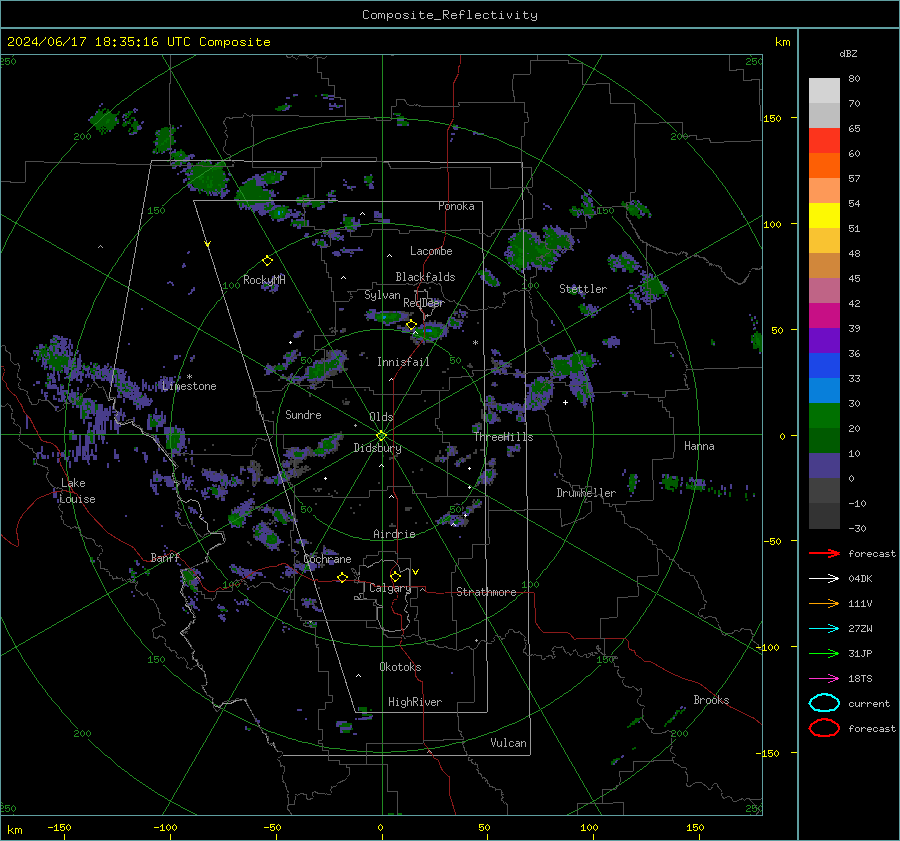Click the Strathmore city label
The width and height of the screenshot is (900, 841).
[x=486, y=592]
